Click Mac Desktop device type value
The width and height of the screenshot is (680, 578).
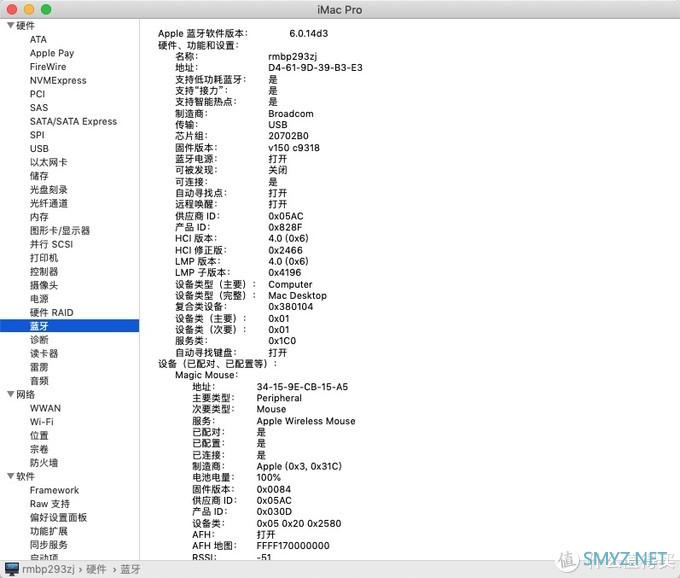298,296
